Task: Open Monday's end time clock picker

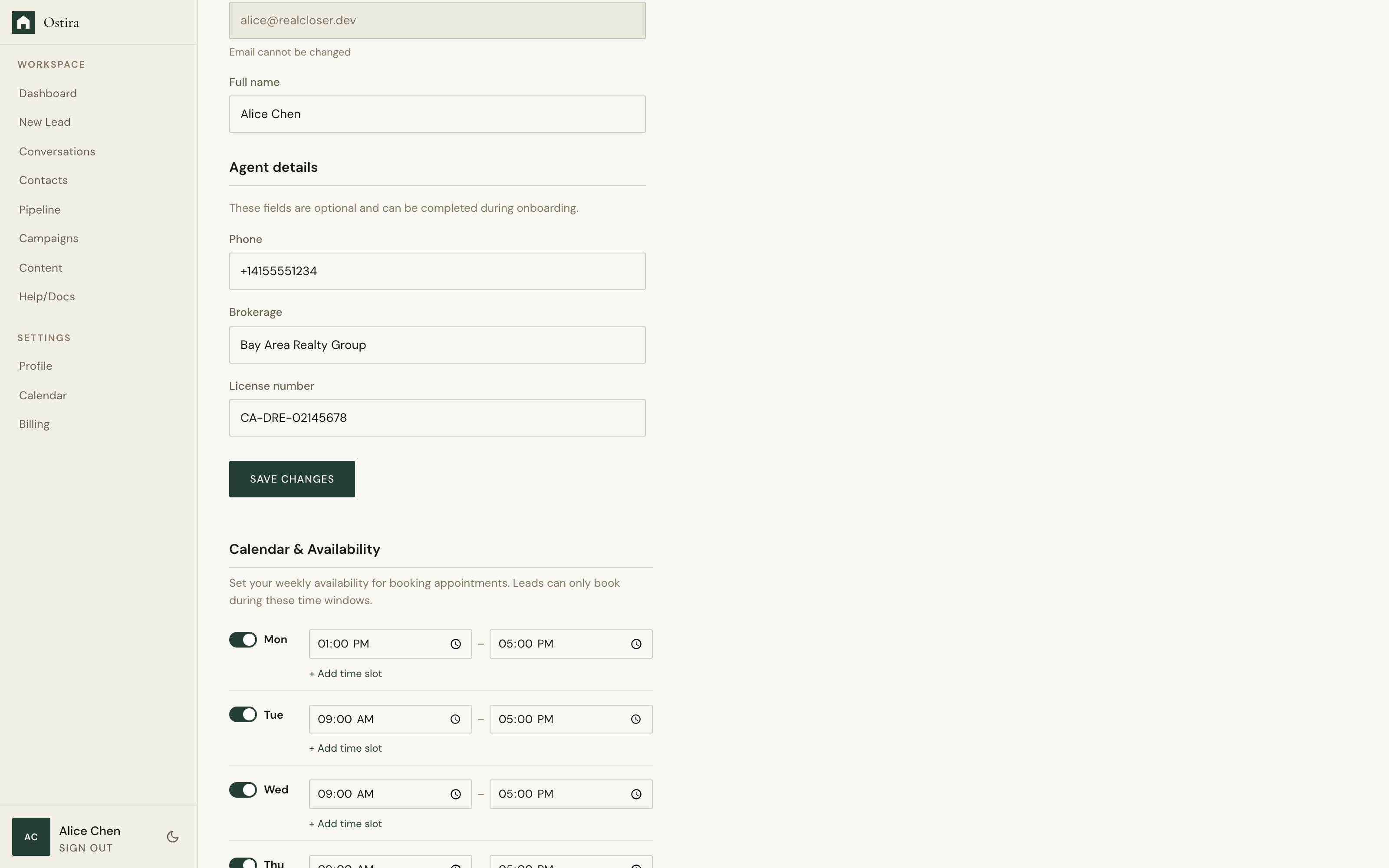Action: click(x=636, y=644)
